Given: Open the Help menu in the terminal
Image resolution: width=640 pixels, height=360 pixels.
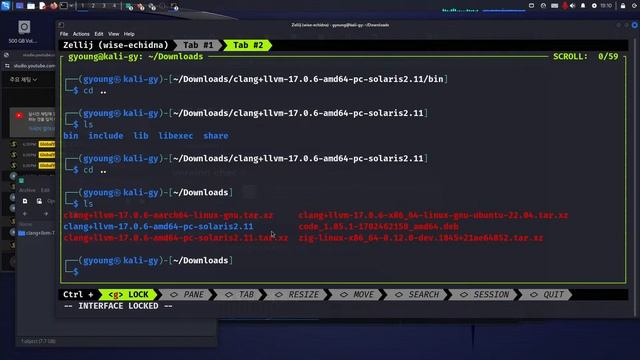Looking at the screenshot, I should (129, 34).
